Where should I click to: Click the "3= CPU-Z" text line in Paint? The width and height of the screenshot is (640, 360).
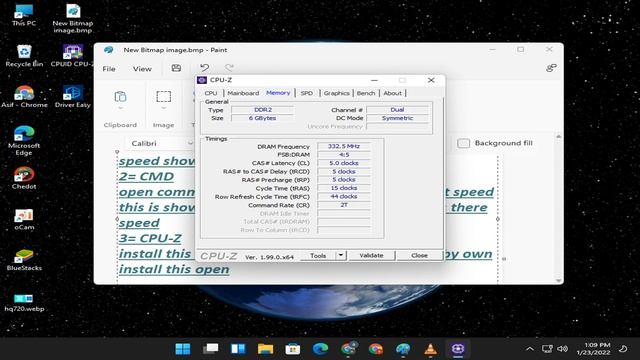pos(150,238)
